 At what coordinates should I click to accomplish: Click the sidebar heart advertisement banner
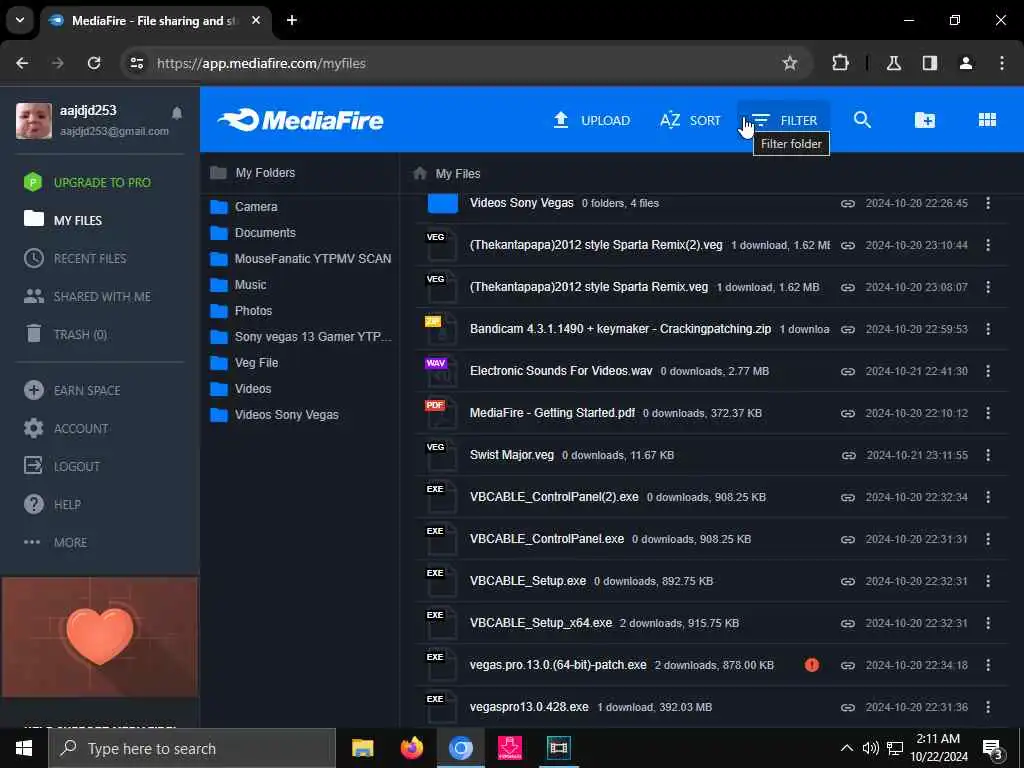click(100, 637)
